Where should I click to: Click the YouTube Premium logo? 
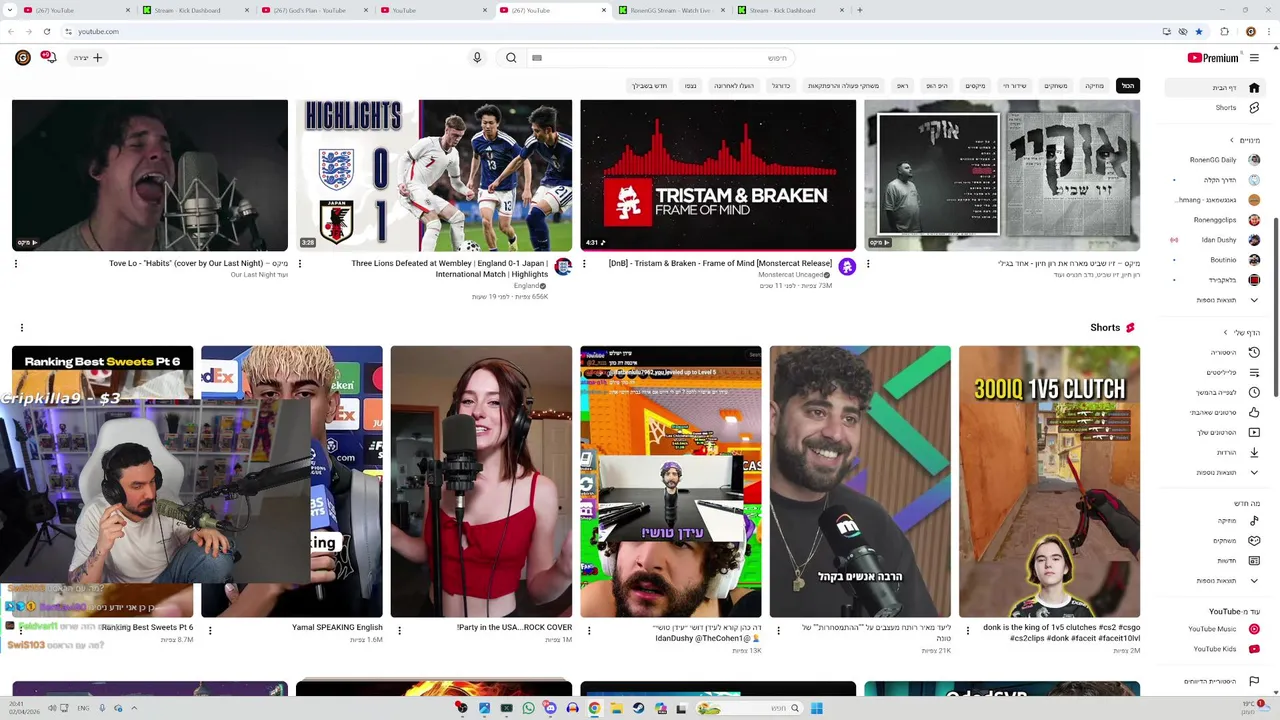coord(1213,58)
